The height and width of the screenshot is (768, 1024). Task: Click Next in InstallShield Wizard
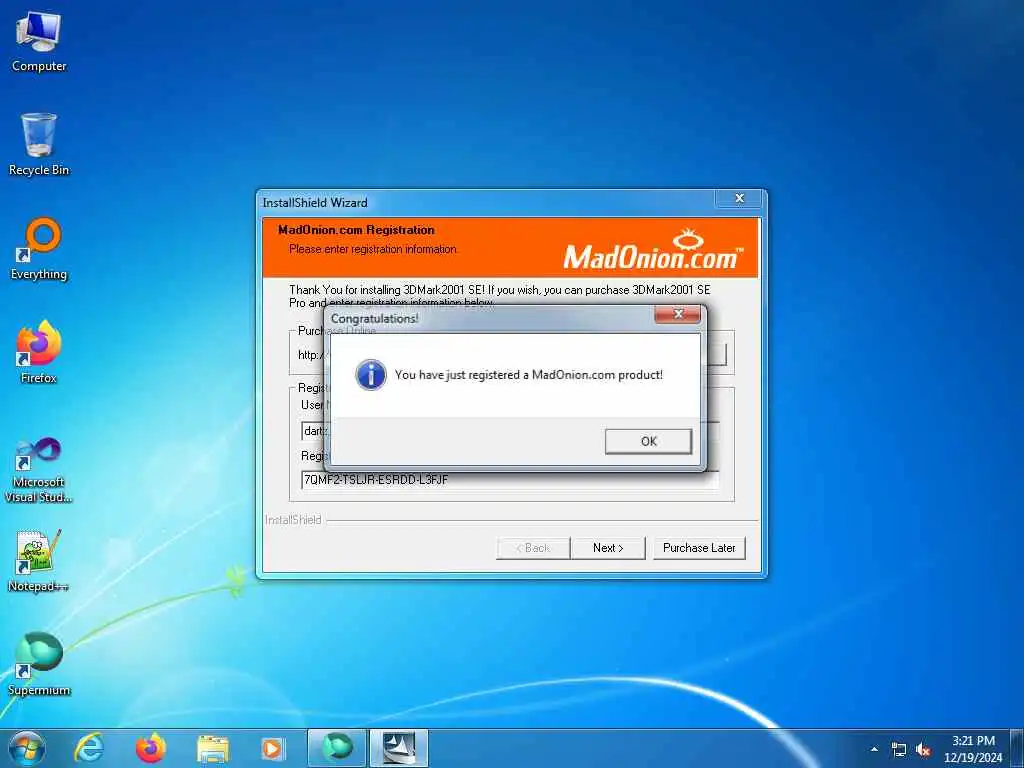pos(608,548)
